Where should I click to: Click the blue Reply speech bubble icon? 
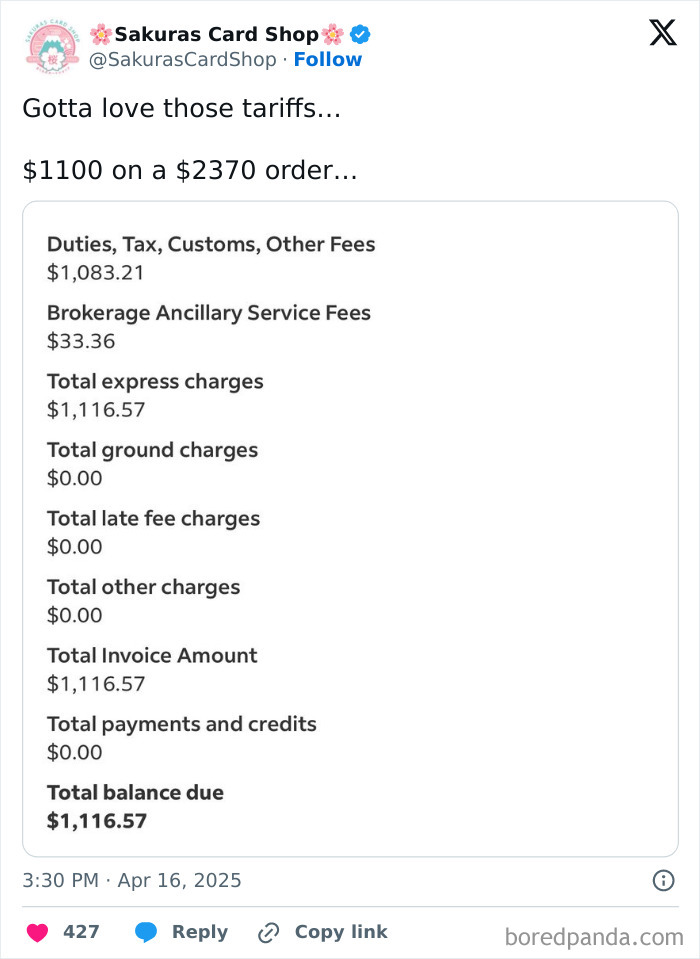147,932
